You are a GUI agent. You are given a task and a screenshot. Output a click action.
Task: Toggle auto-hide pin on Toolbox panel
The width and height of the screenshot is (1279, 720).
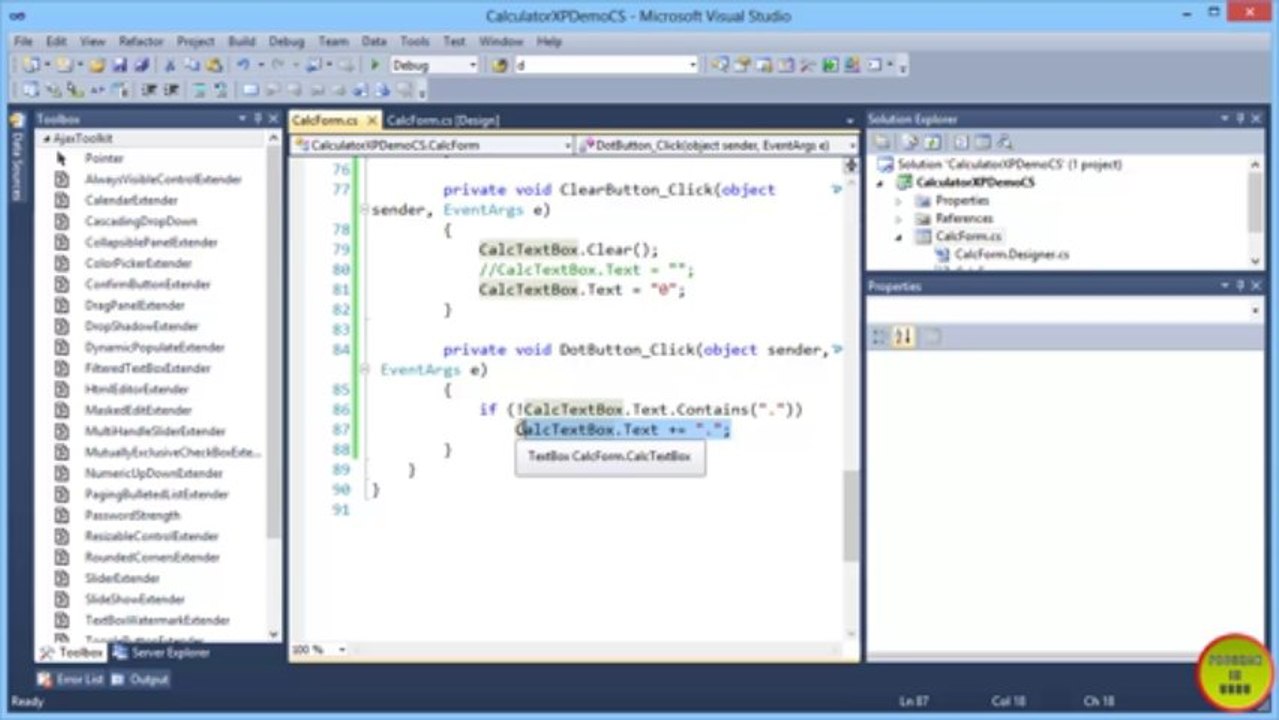(x=257, y=119)
